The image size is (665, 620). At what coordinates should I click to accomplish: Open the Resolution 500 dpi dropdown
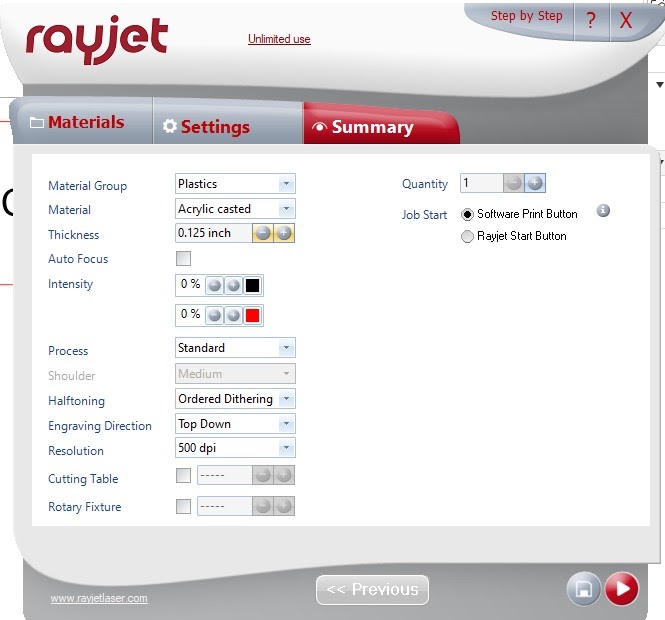[x=286, y=450]
